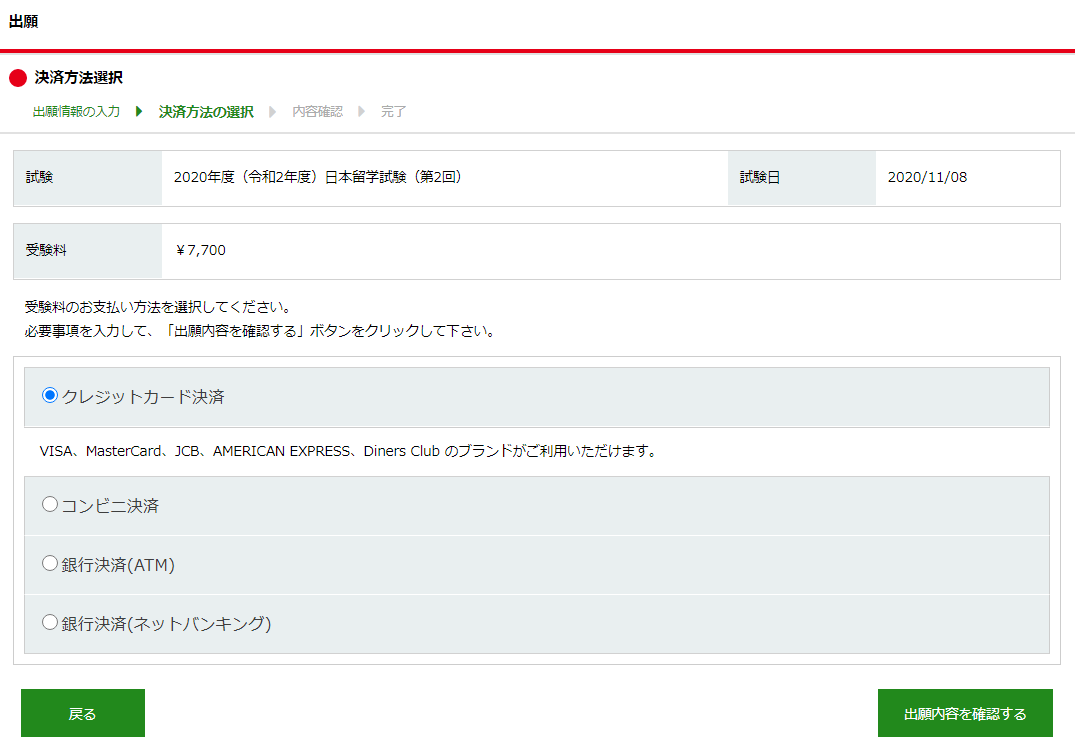This screenshot has width=1075, height=751.
Task: Click the exam date 2020/11/08
Action: click(927, 177)
